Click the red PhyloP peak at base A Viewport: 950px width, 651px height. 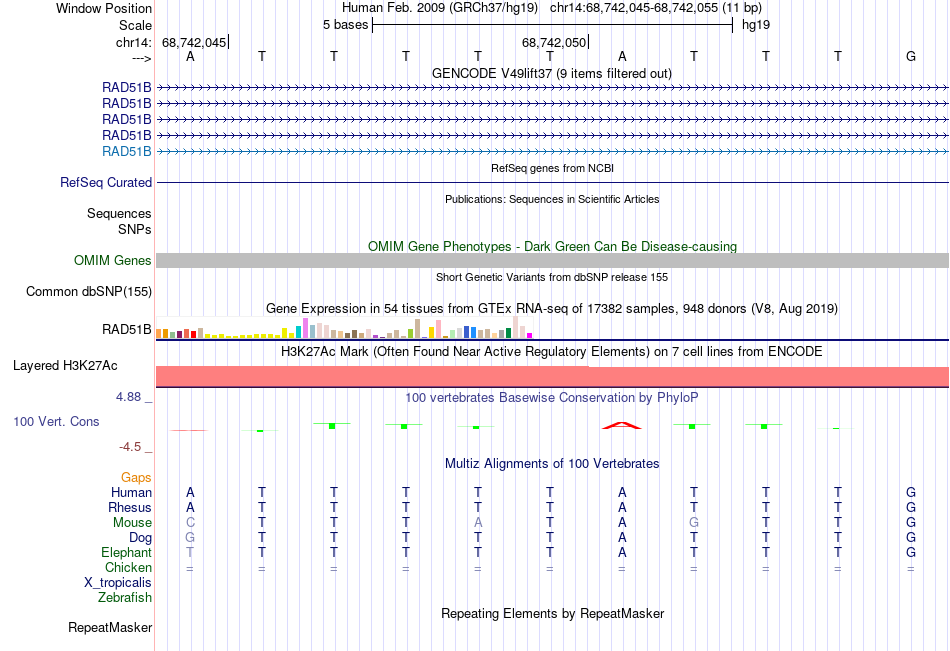pyautogui.click(x=622, y=426)
